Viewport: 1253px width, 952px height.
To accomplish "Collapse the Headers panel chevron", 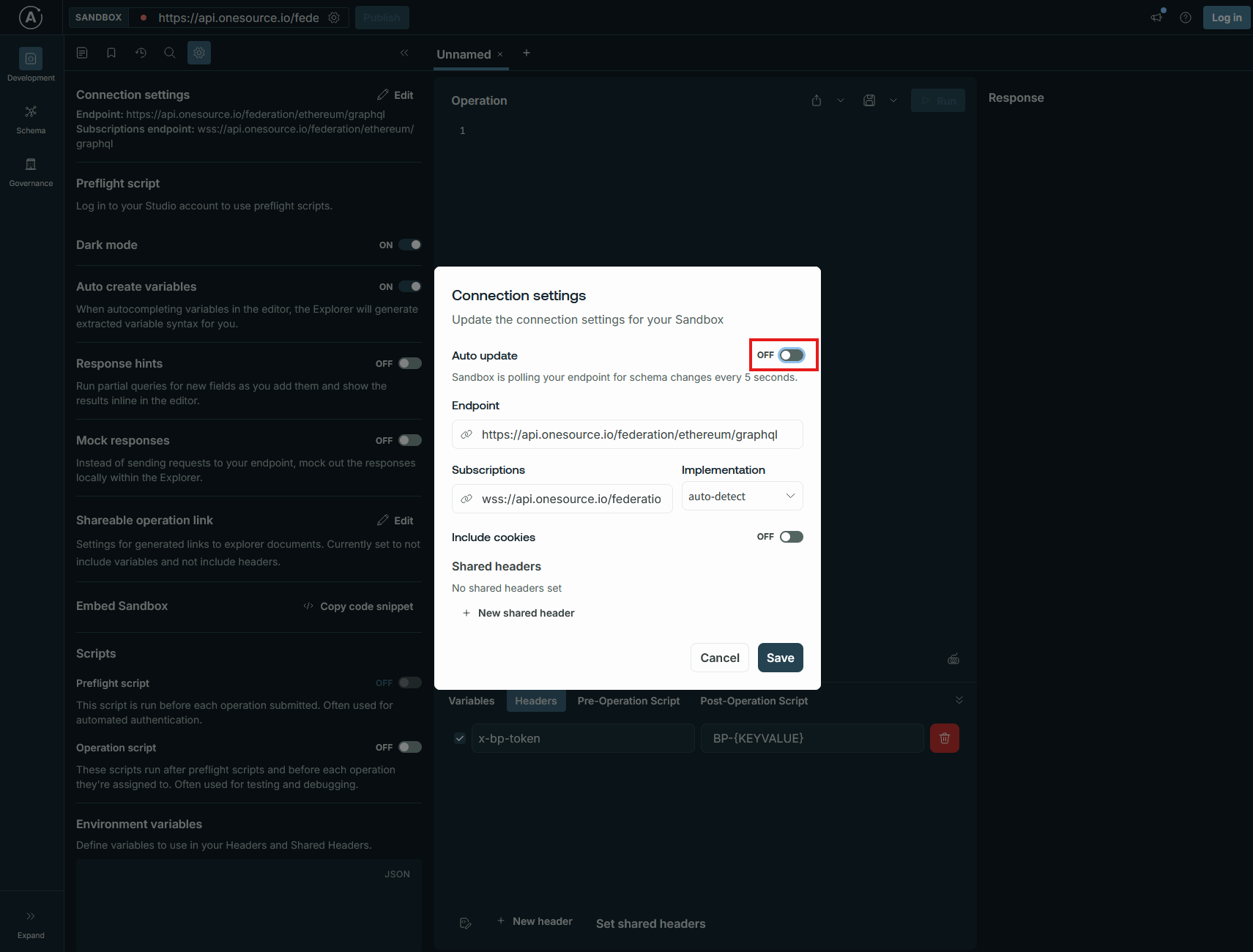I will [x=959, y=700].
